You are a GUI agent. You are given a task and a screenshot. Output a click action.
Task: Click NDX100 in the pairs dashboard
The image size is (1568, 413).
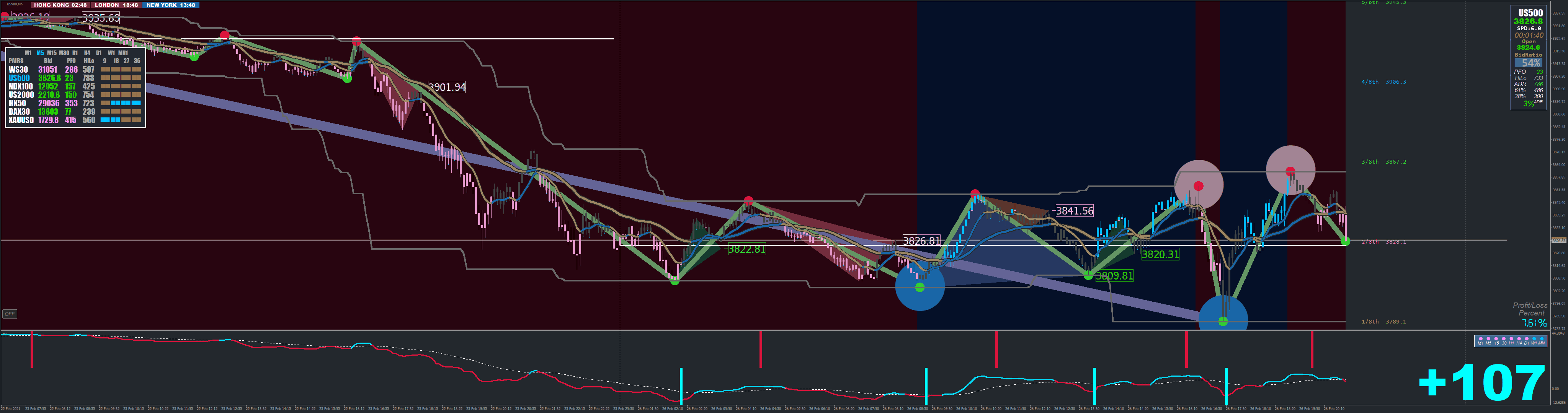click(21, 86)
